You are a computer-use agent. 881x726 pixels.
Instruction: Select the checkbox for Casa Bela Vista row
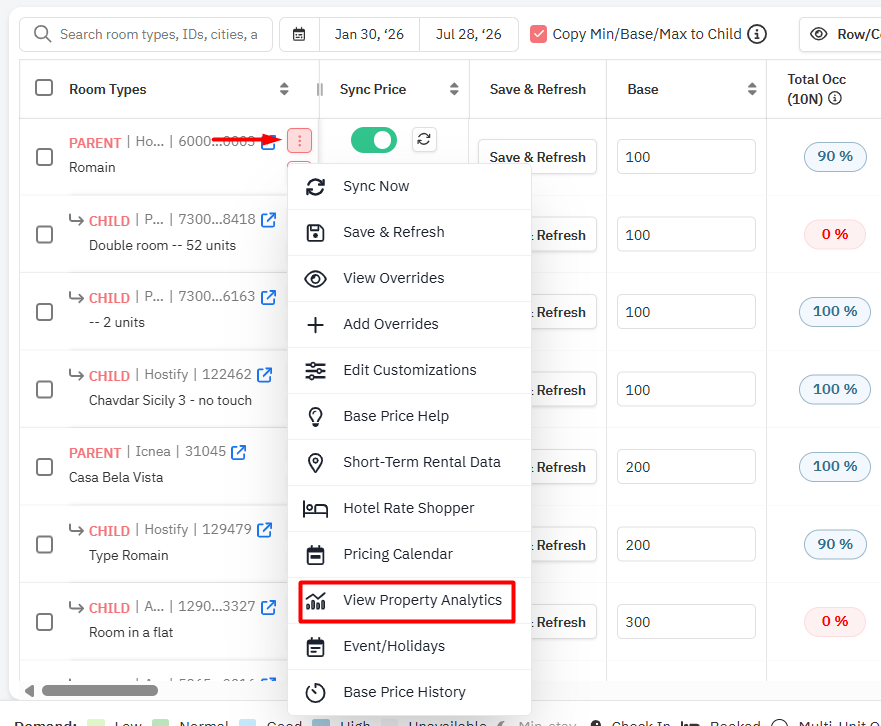(x=44, y=467)
